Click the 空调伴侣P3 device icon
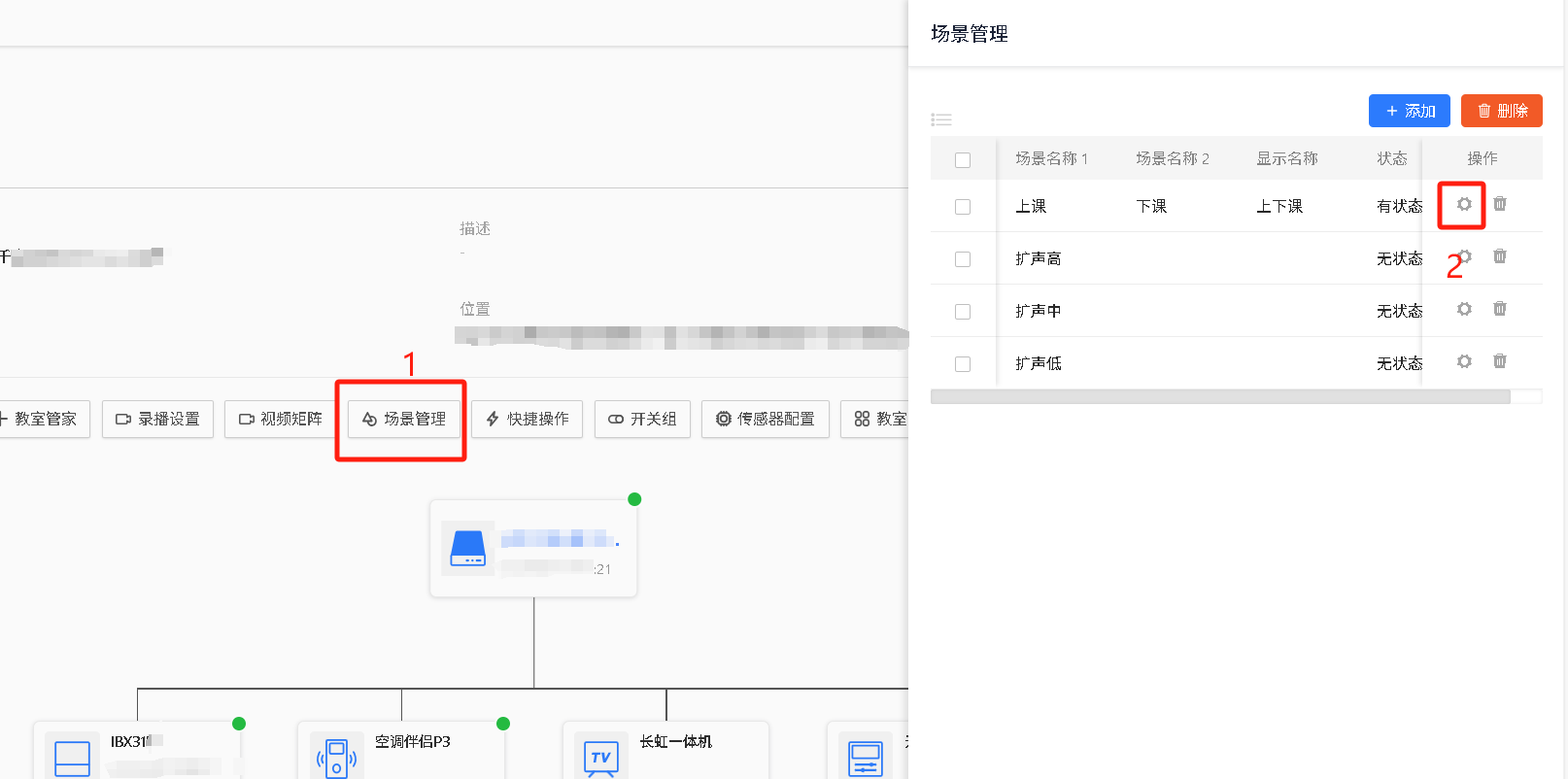Screen dimensions: 1568x779 coord(336,758)
